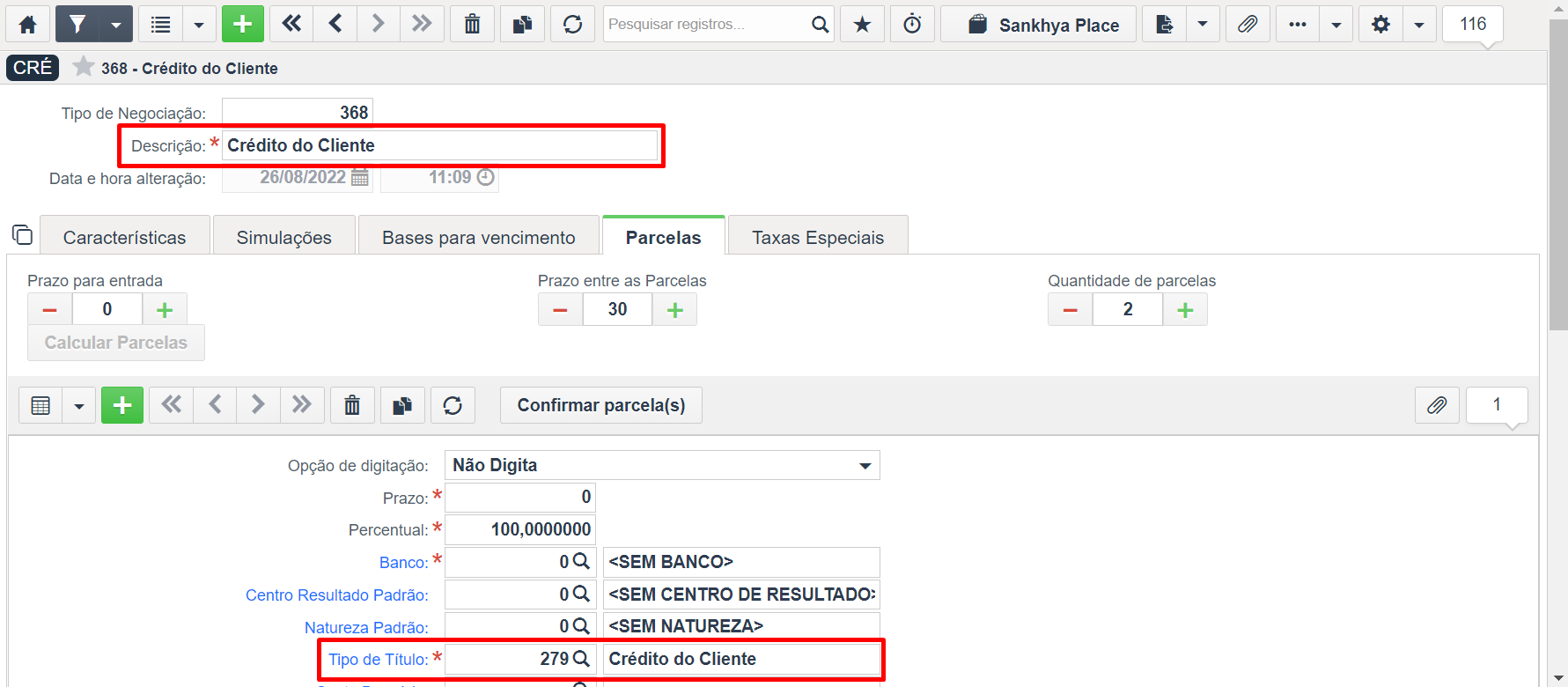This screenshot has height=687, width=1568.
Task: Go to next parcela
Action: coord(258,405)
